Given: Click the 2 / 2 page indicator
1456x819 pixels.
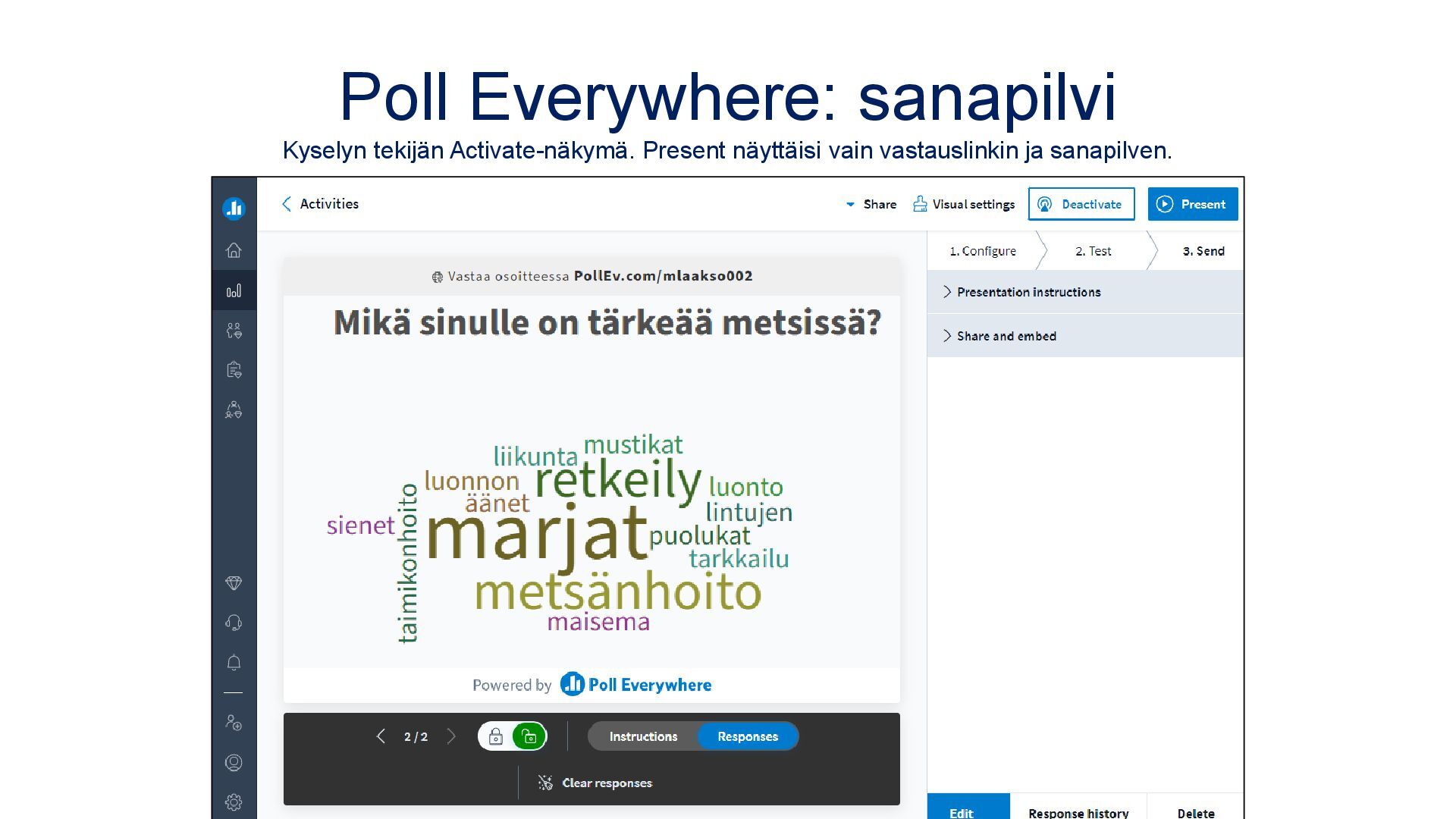Looking at the screenshot, I should tap(416, 736).
